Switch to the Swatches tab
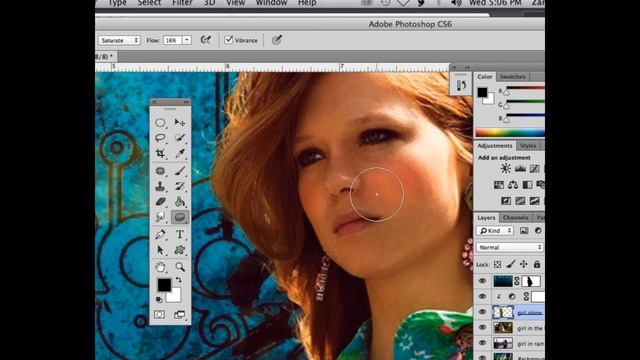Viewport: 640px width, 360px height. pyautogui.click(x=513, y=77)
